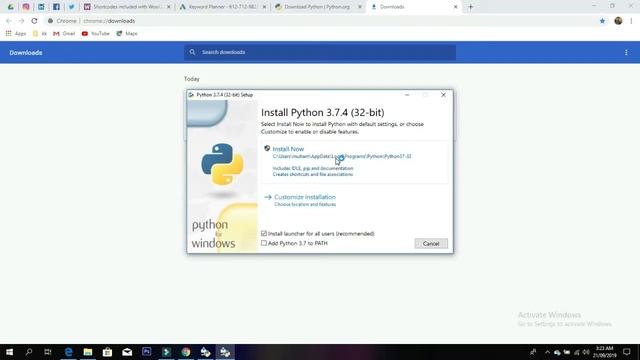This screenshot has width=640, height=360.
Task: Click the Cancel button in setup
Action: 431,243
